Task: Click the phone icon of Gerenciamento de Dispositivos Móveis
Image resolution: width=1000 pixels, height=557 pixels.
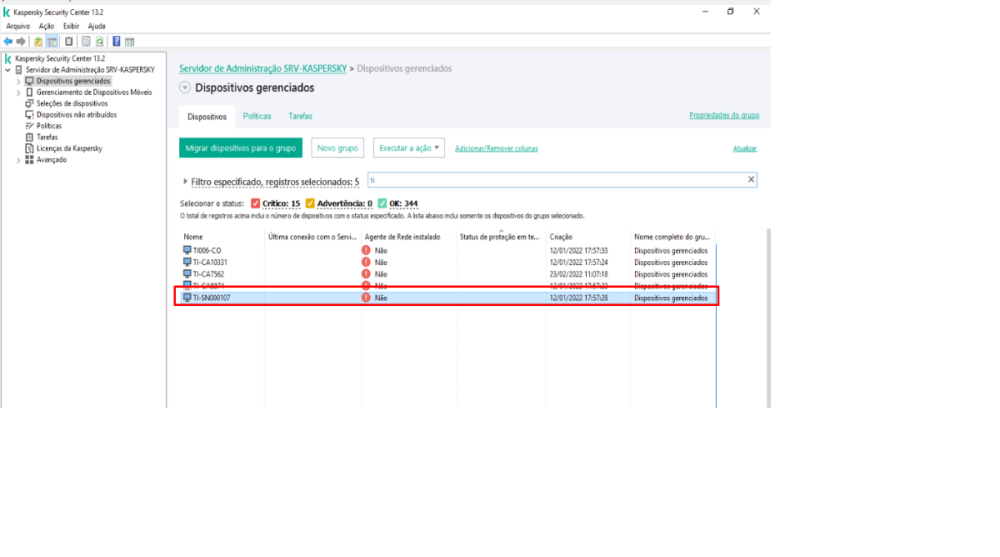Action: pyautogui.click(x=29, y=92)
